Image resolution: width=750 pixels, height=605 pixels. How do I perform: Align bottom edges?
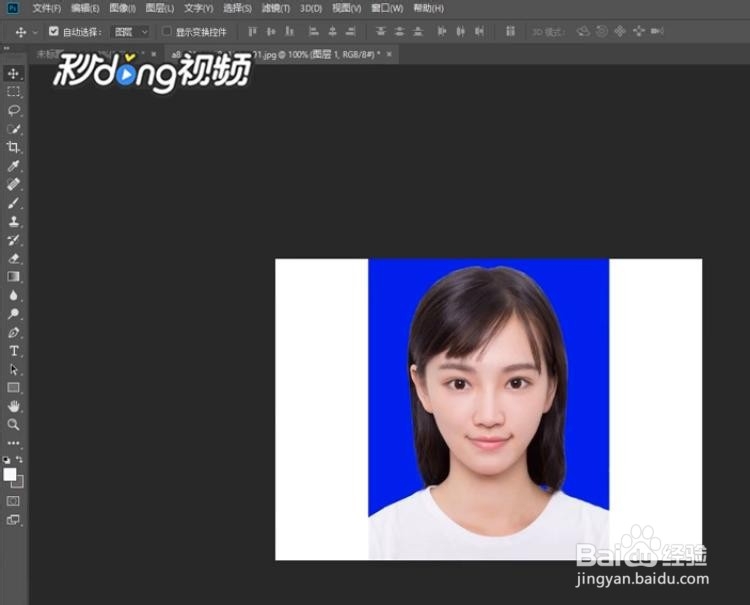coord(289,32)
